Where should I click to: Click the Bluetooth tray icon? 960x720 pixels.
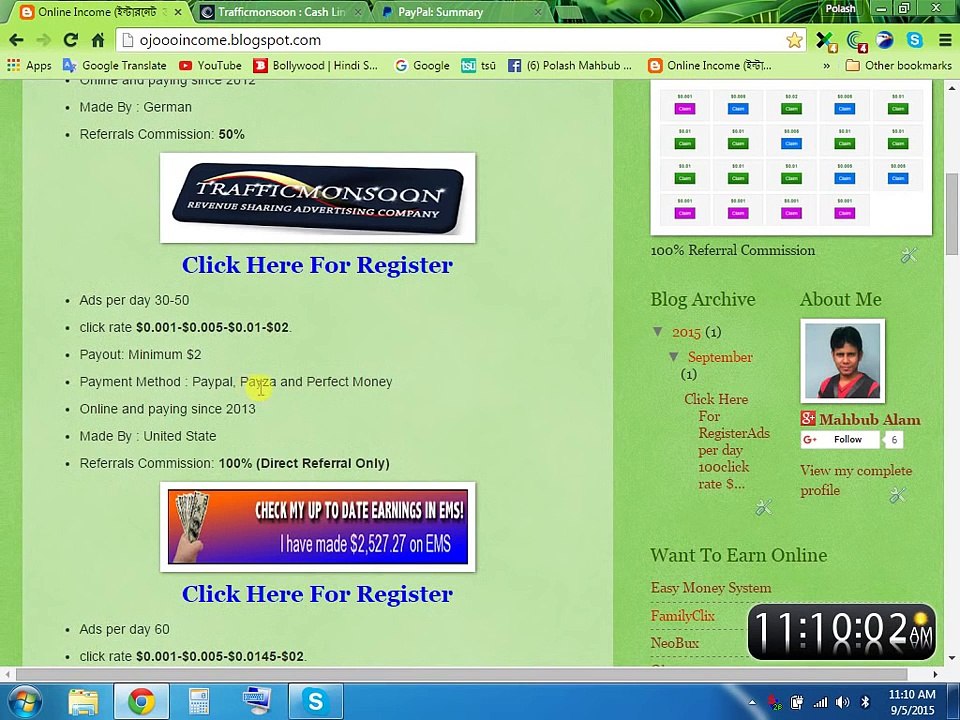click(x=865, y=702)
